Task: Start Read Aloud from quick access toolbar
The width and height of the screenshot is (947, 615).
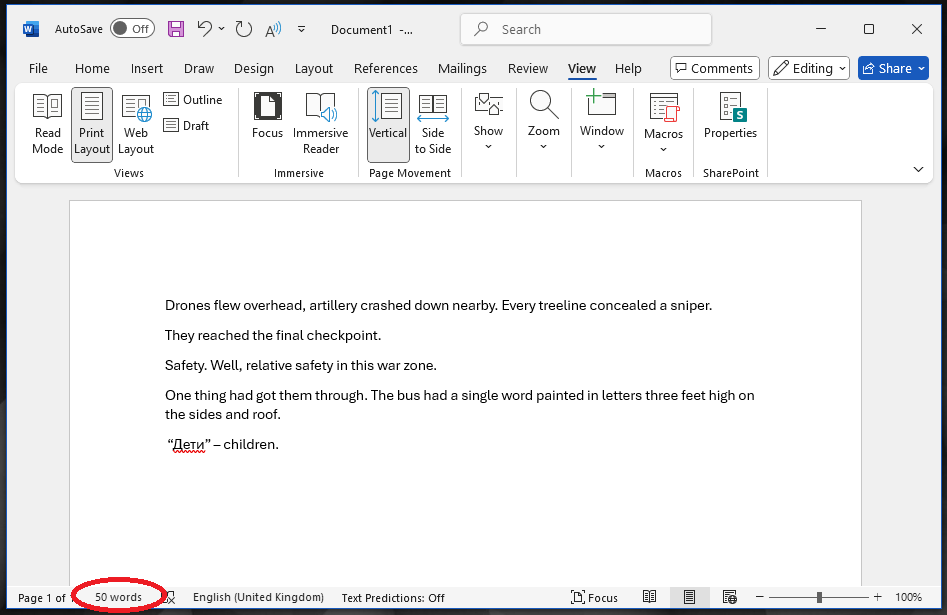Action: point(273,29)
